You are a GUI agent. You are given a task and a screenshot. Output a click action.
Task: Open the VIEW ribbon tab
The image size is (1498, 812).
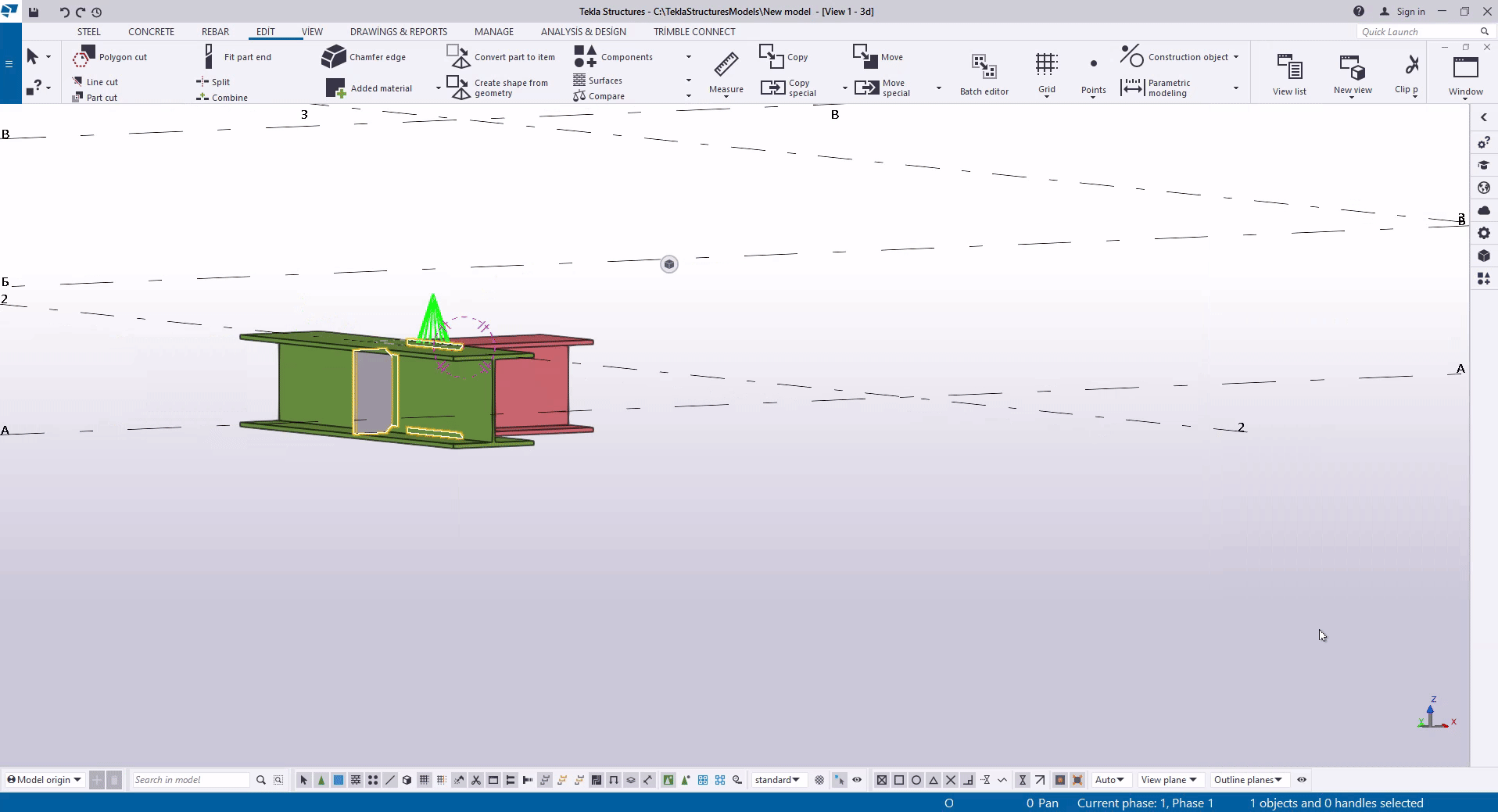point(313,32)
